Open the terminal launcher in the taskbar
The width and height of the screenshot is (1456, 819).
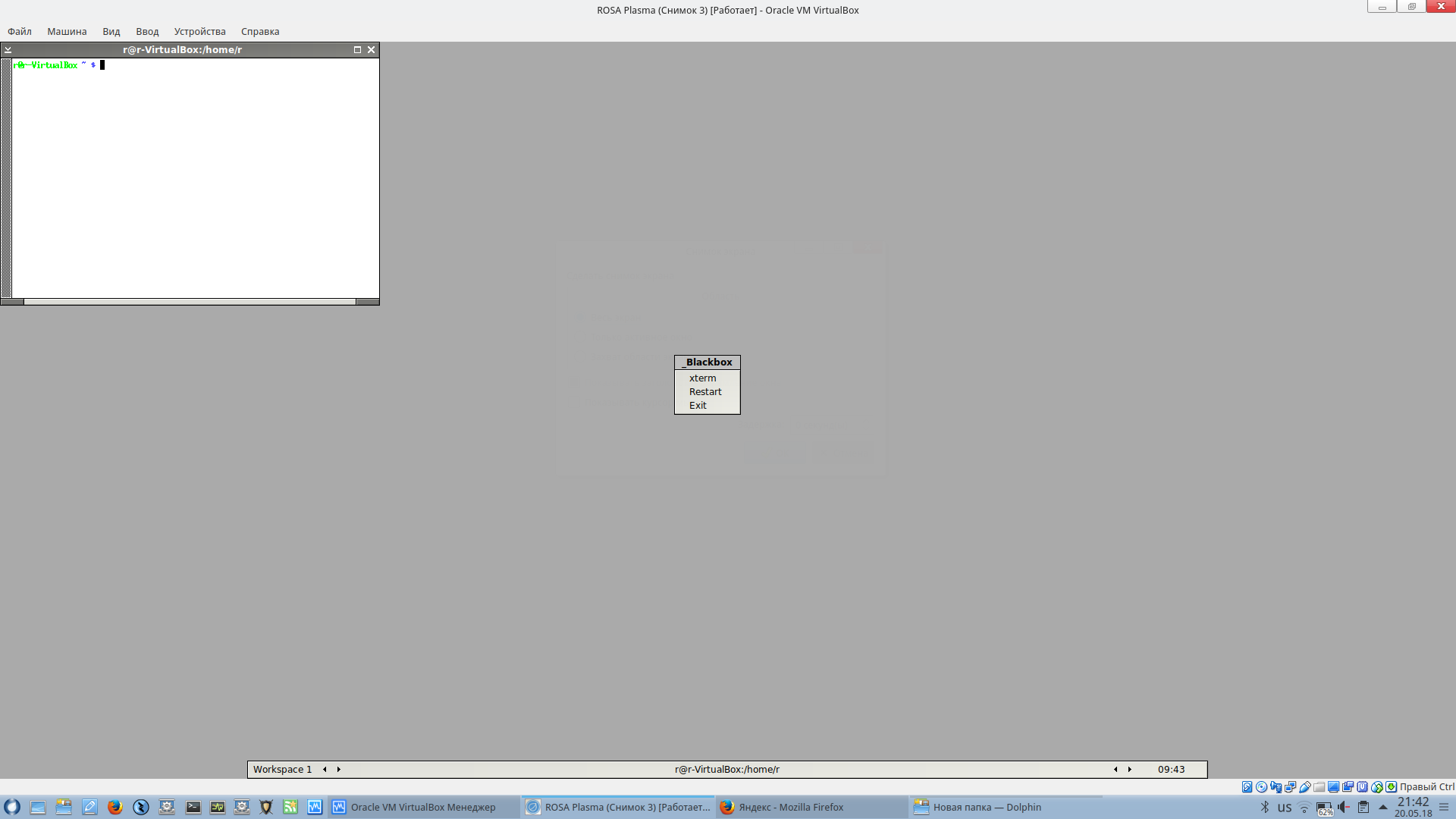click(193, 807)
